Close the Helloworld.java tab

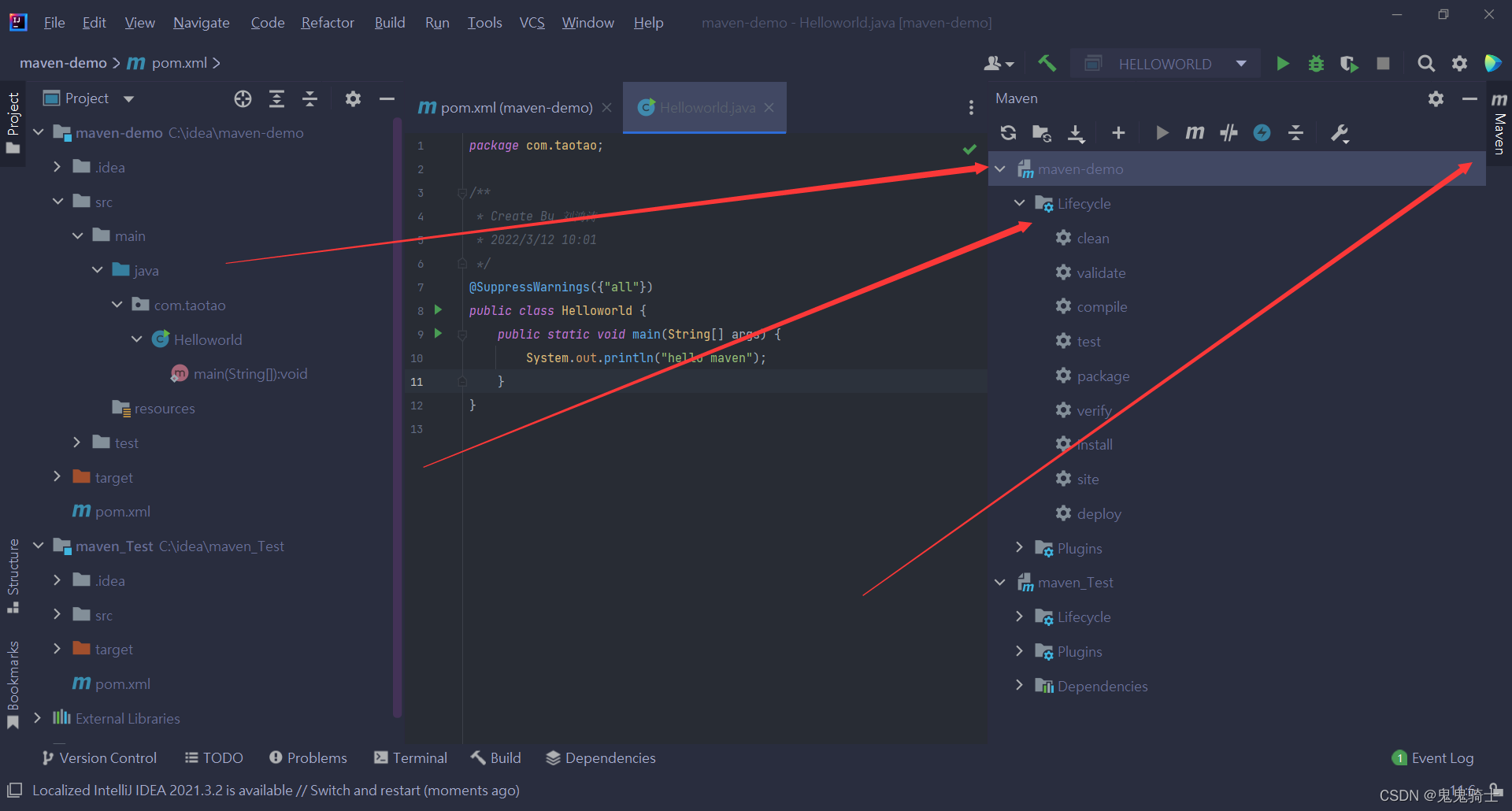tap(769, 108)
